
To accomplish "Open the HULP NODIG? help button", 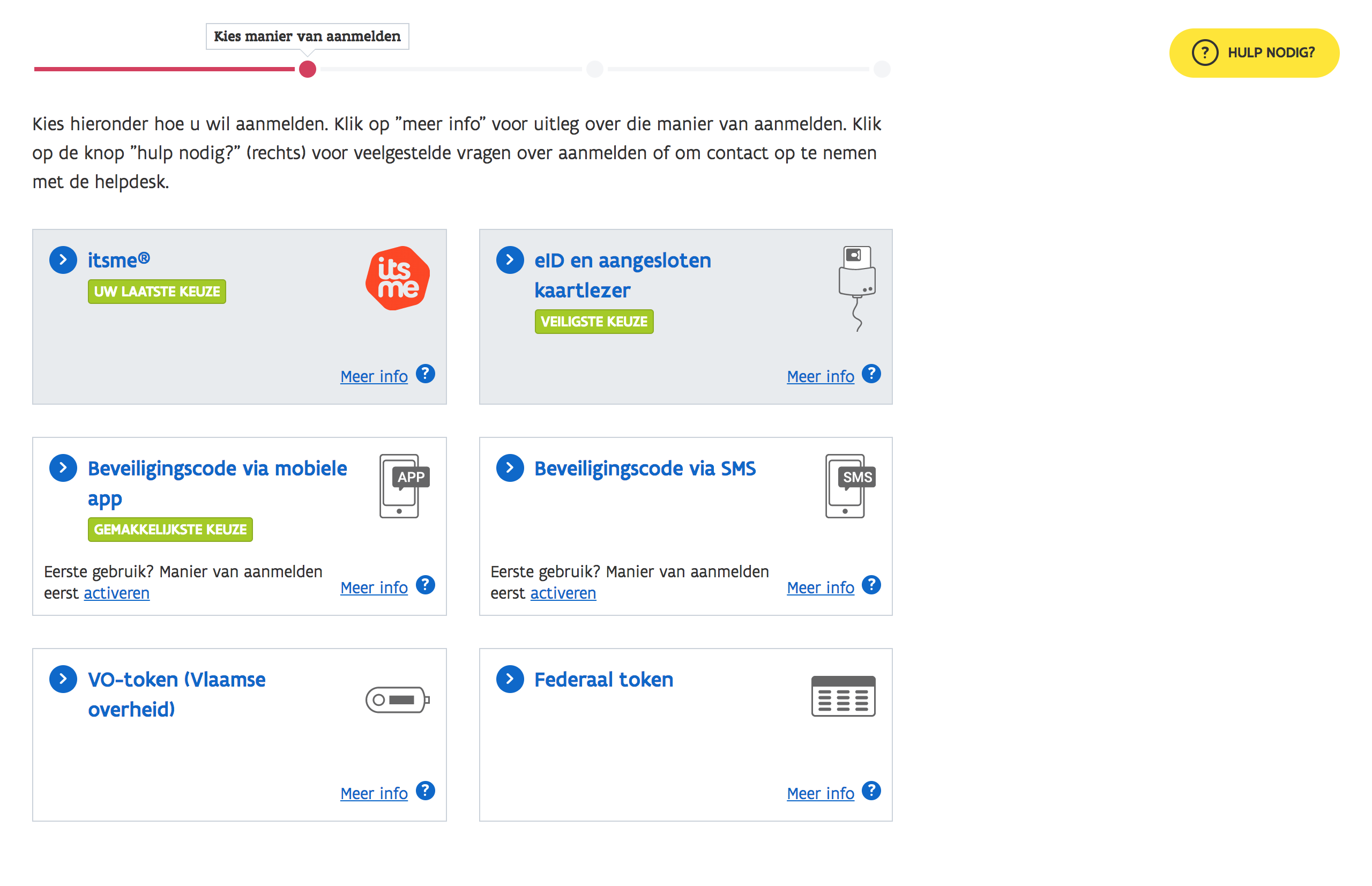I will (x=1254, y=53).
